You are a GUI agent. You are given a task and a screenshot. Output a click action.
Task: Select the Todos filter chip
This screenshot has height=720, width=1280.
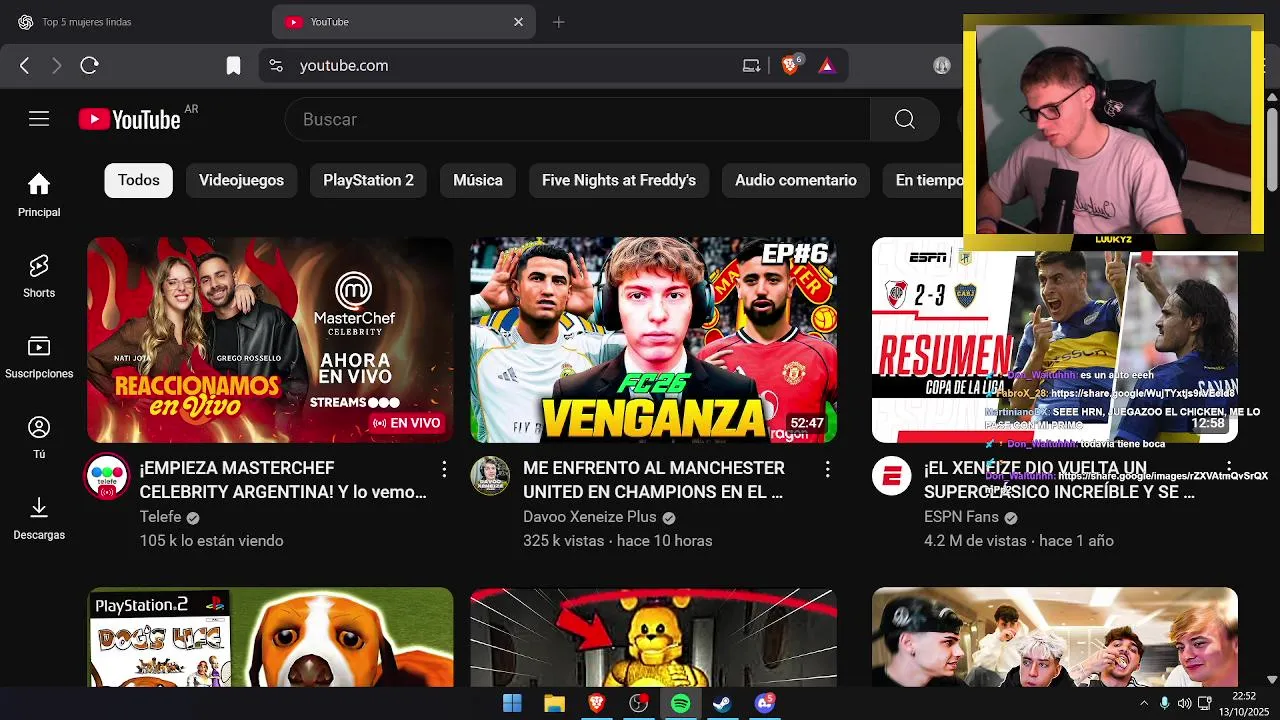139,180
